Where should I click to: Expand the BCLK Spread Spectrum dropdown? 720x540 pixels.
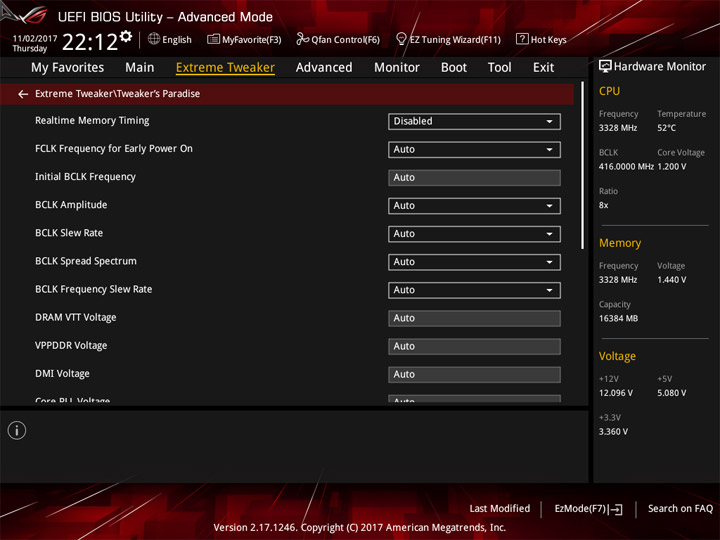[x=474, y=262]
